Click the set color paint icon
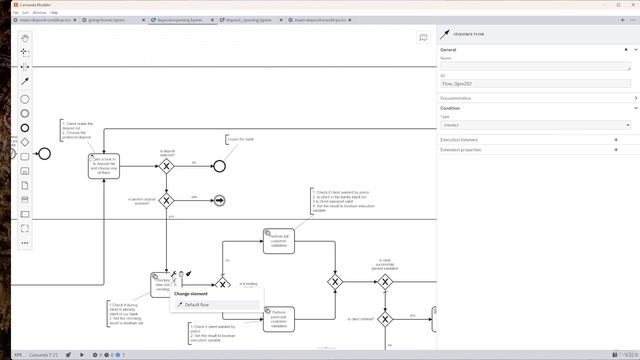Screen dimensions: 640x360 pos(189,274)
